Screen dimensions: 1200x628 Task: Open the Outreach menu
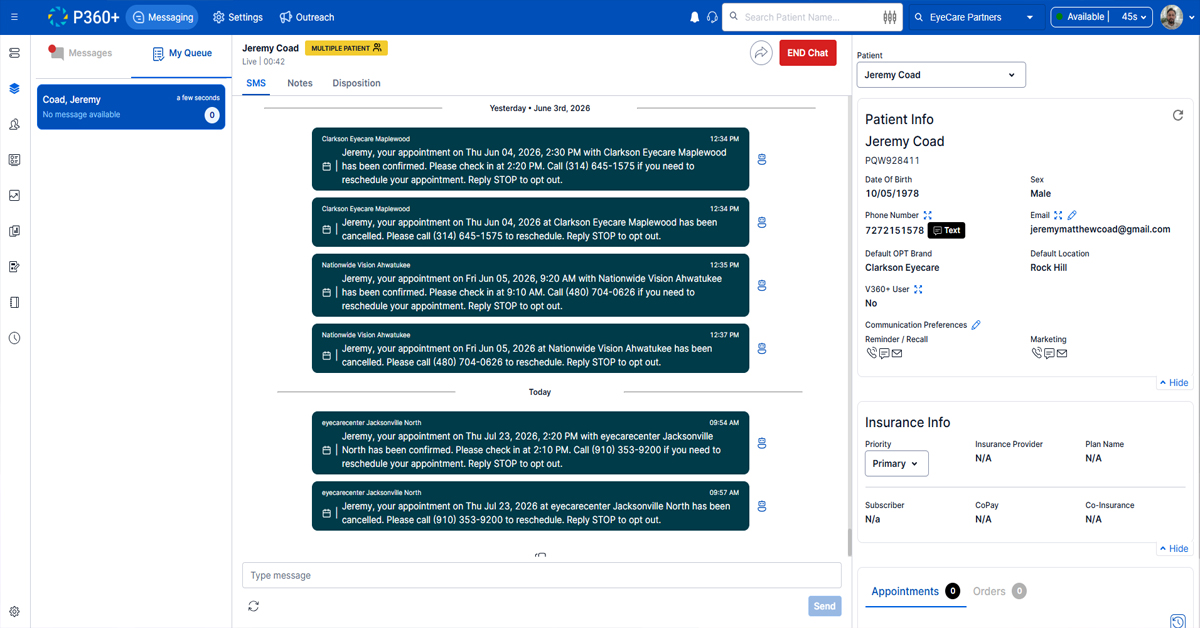pyautogui.click(x=307, y=17)
